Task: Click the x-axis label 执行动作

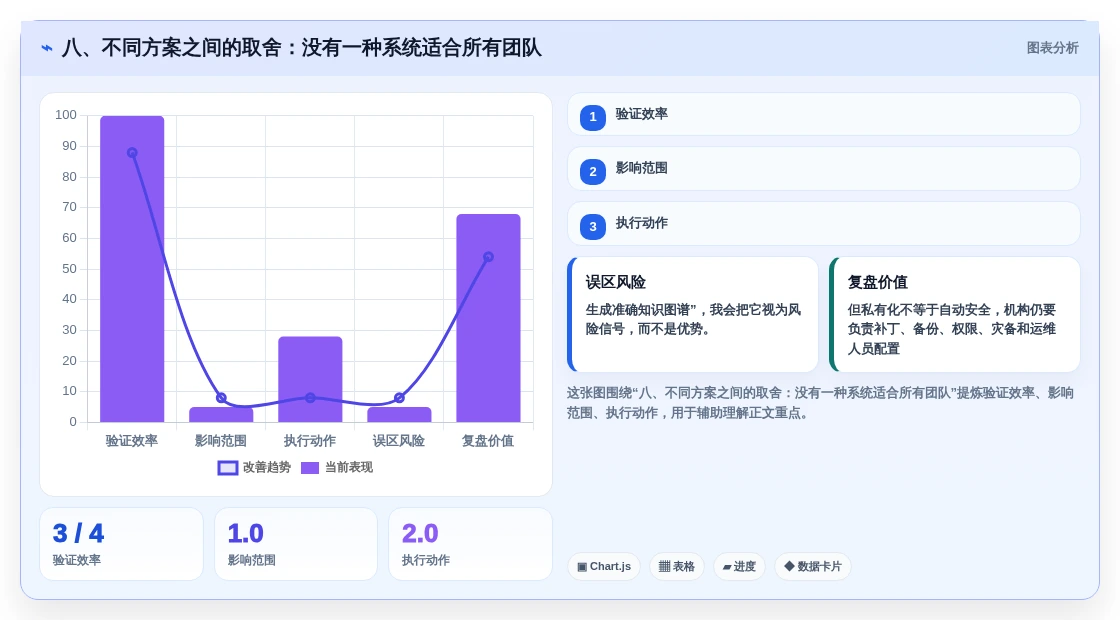Action: point(310,441)
